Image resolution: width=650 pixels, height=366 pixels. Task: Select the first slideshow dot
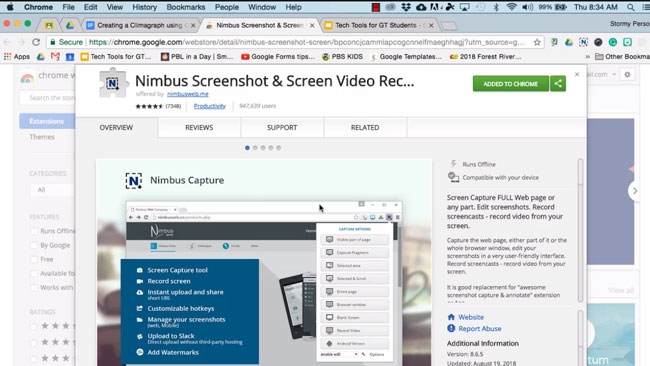click(x=247, y=148)
